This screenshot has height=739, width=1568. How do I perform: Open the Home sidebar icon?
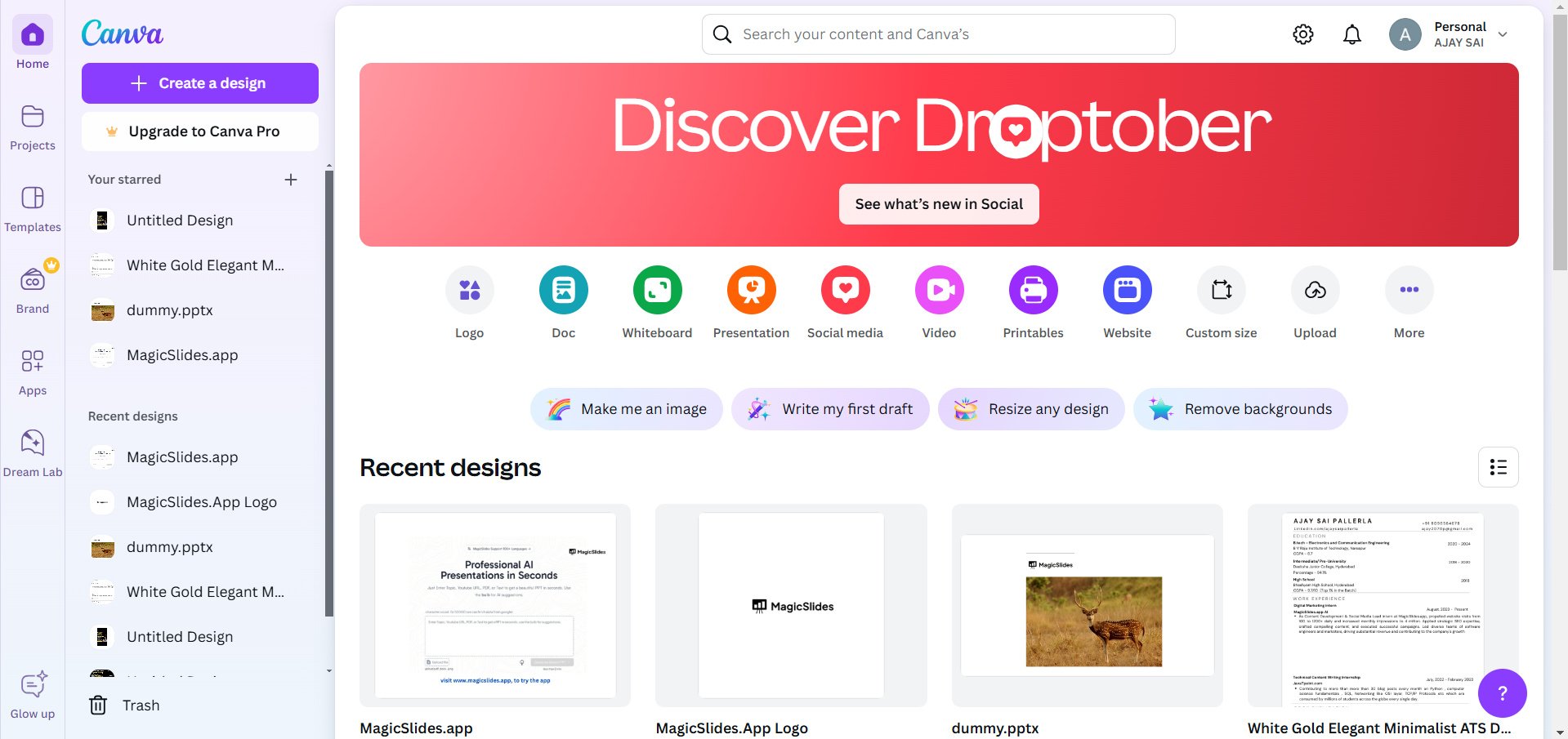click(x=33, y=35)
